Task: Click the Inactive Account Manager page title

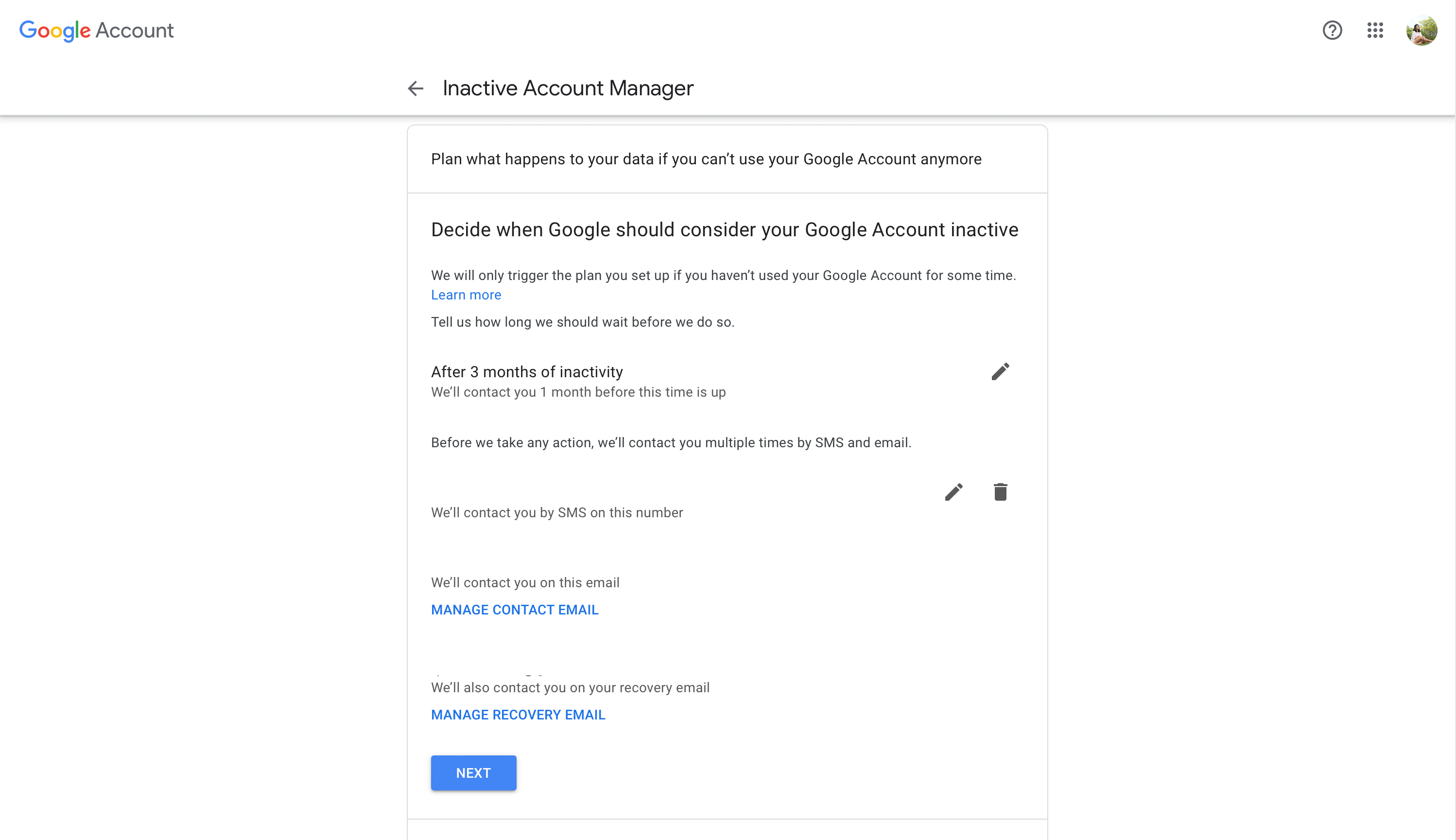Action: click(x=568, y=87)
